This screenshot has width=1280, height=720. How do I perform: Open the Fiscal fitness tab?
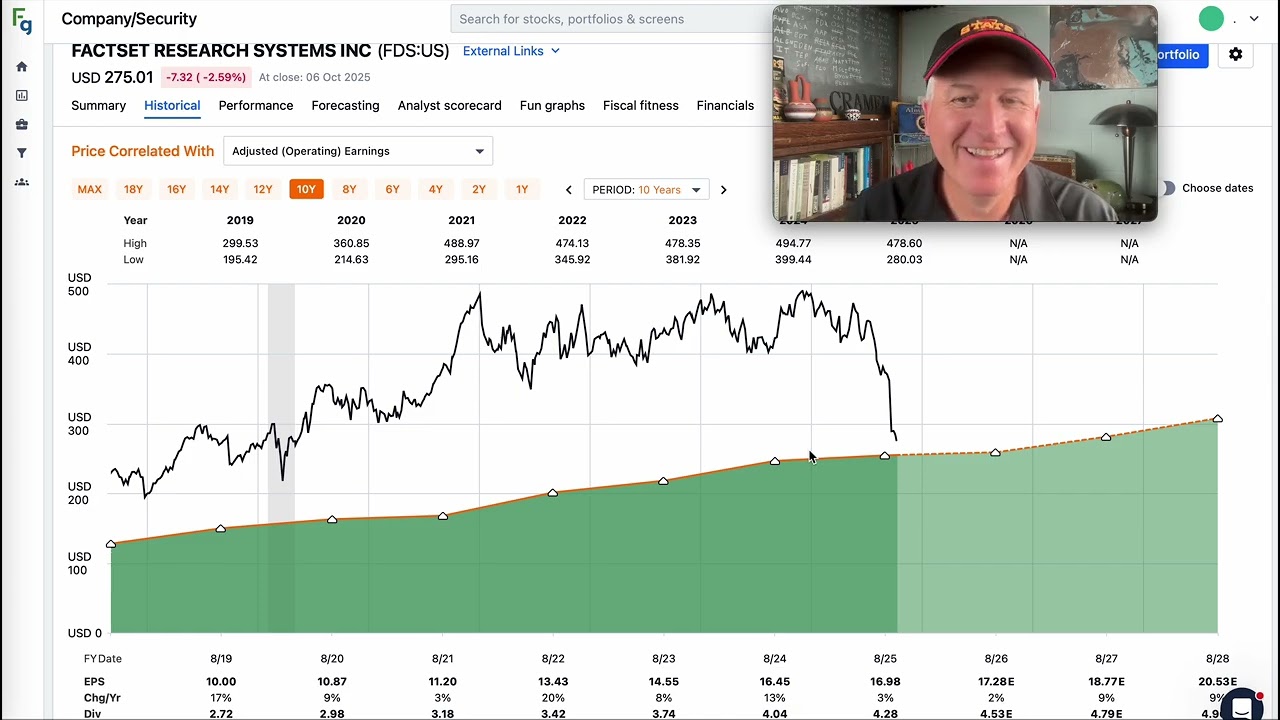[x=640, y=106]
